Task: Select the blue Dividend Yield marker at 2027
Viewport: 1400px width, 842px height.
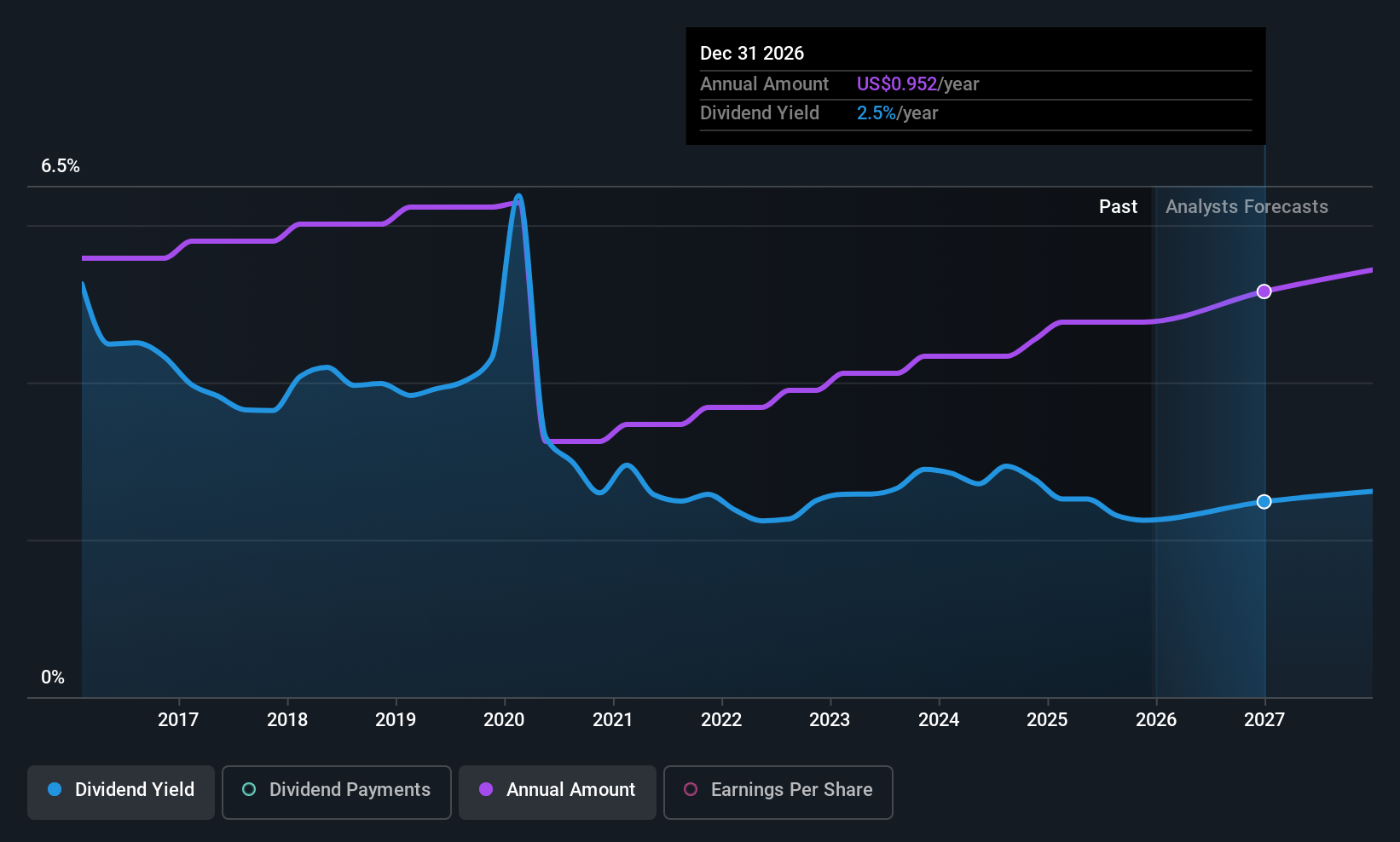Action: [1264, 502]
